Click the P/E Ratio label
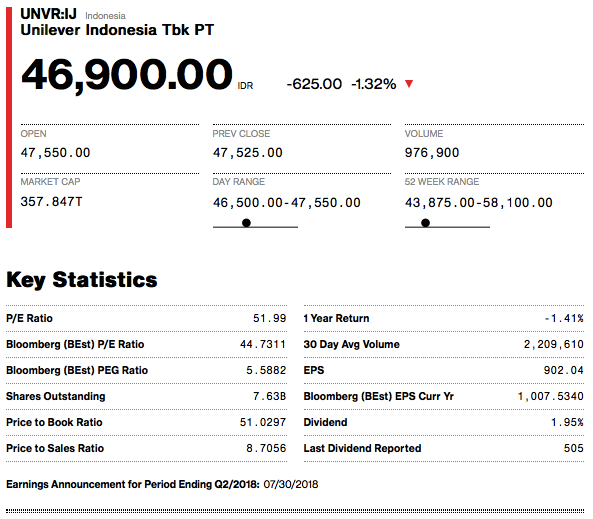 [29, 319]
